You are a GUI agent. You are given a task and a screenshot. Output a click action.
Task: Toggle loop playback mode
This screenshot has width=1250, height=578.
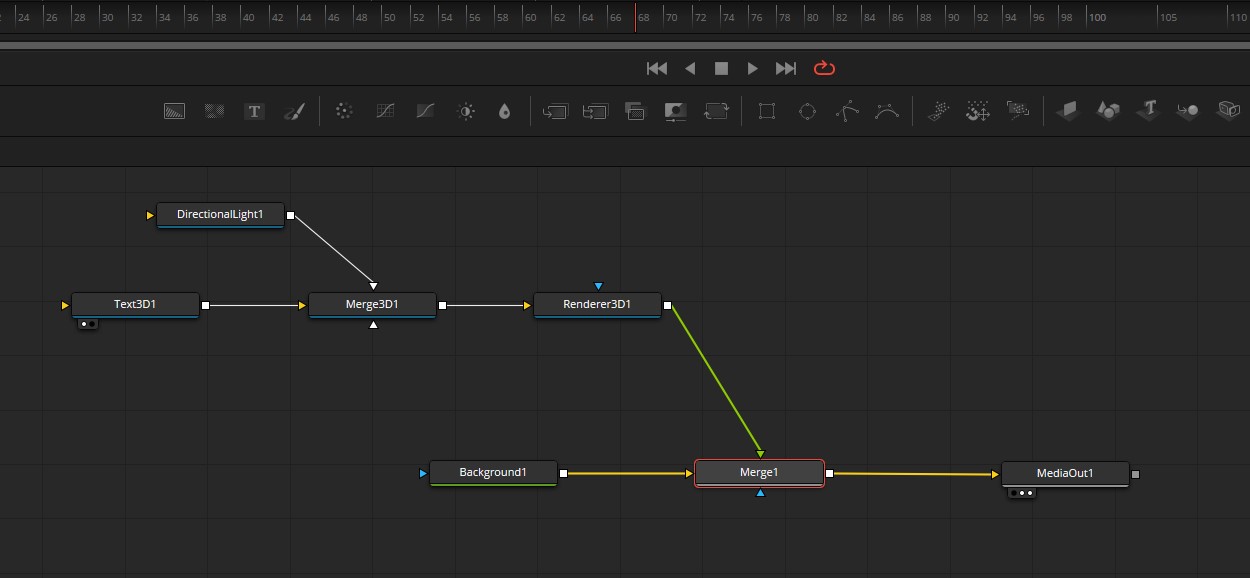[x=824, y=68]
